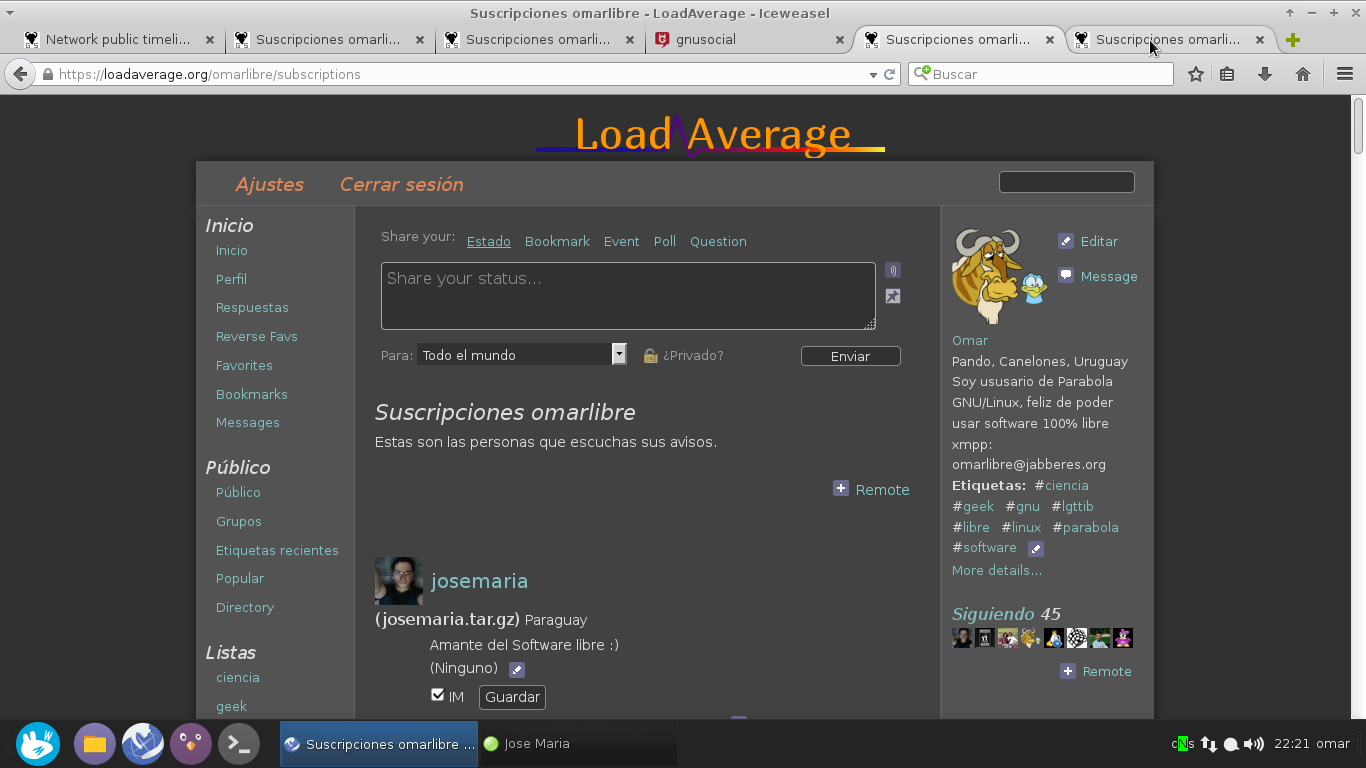This screenshot has height=768, width=1366.
Task: Launch Iceweasel from the taskbar globe icon
Action: [x=143, y=744]
